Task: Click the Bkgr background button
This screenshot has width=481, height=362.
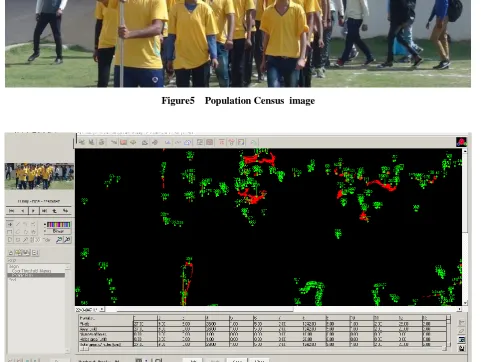Action: [x=58, y=231]
